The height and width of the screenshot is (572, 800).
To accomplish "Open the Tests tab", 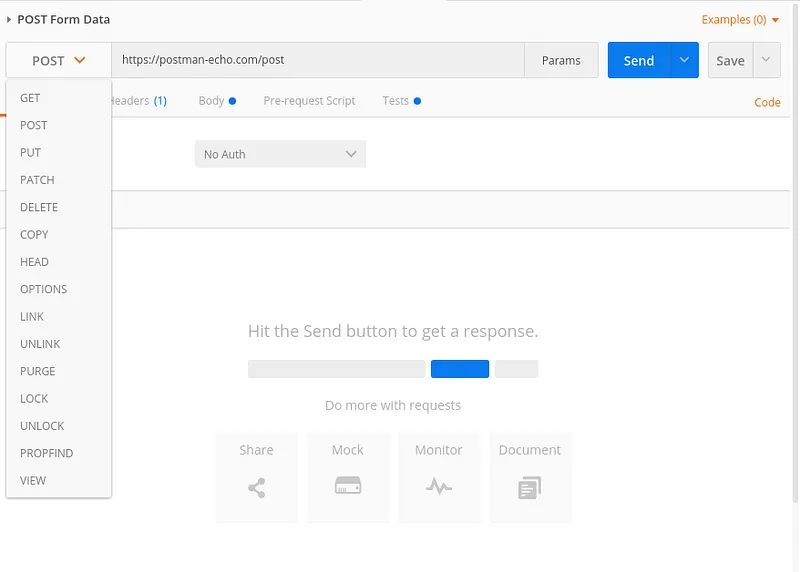I will 402,101.
